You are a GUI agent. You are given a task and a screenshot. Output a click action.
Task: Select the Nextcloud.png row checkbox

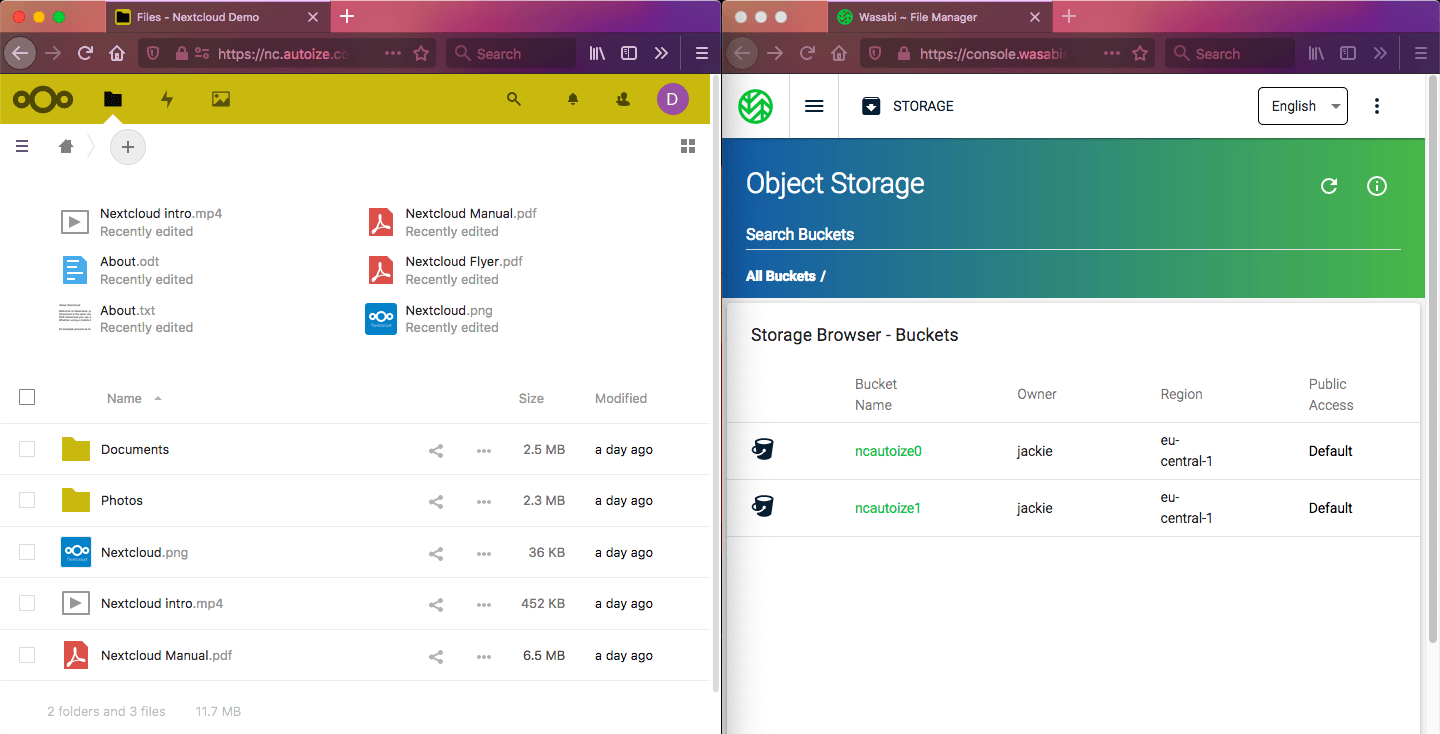click(27, 552)
